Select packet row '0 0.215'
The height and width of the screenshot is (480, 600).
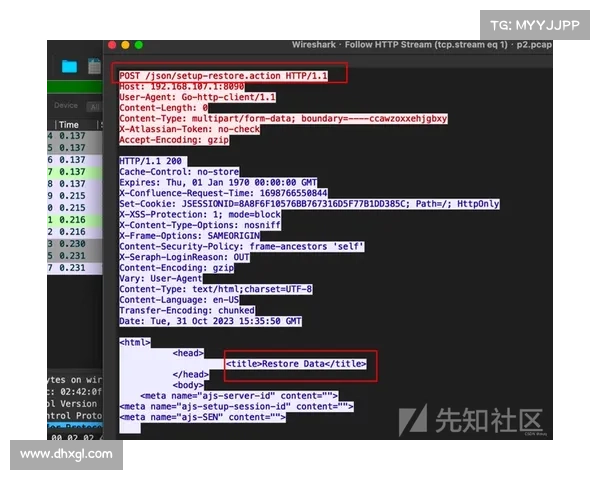point(75,208)
